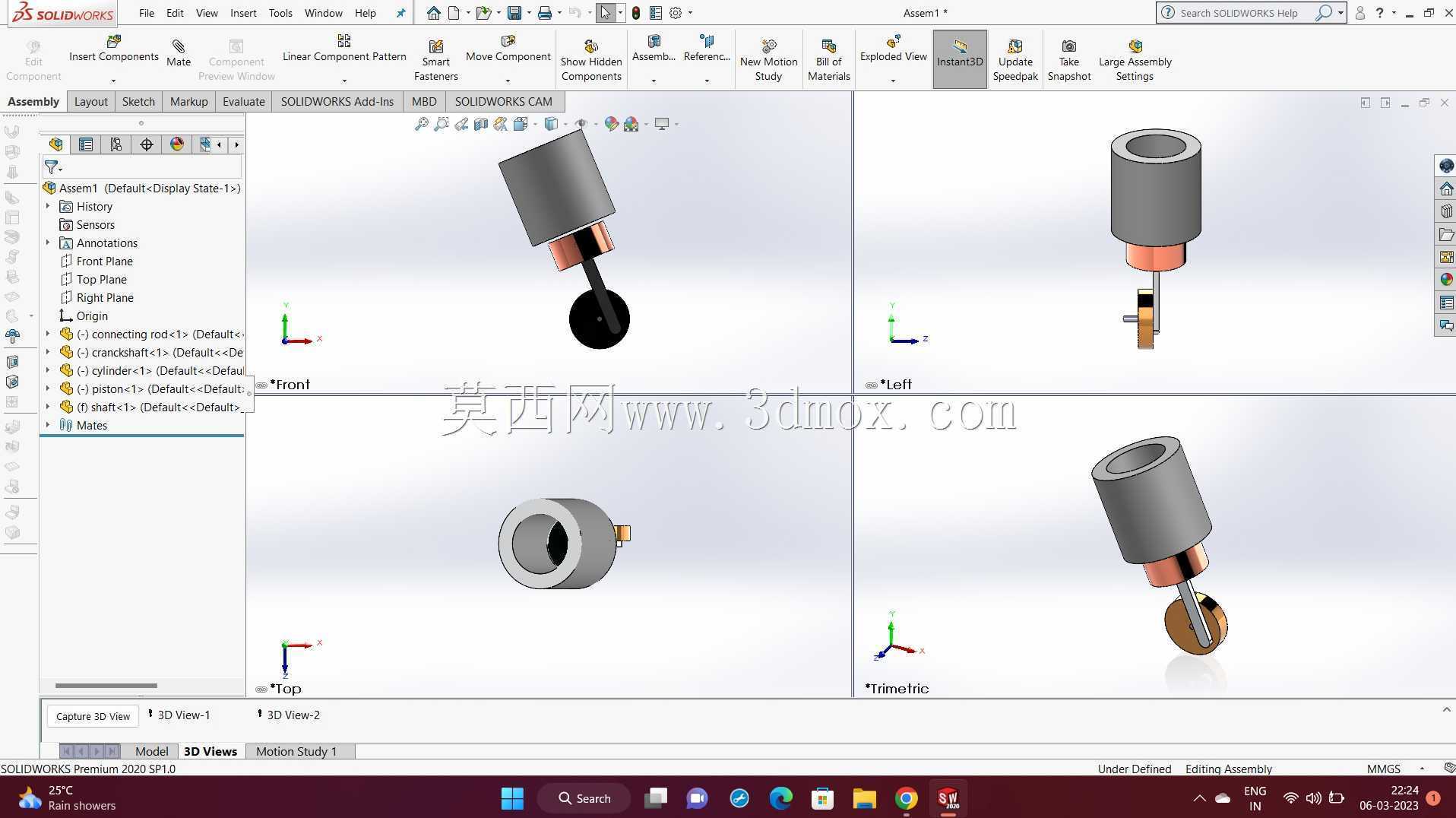Viewport: 1456px width, 818px height.
Task: Click Zoom to Area magnifier
Action: [x=441, y=124]
